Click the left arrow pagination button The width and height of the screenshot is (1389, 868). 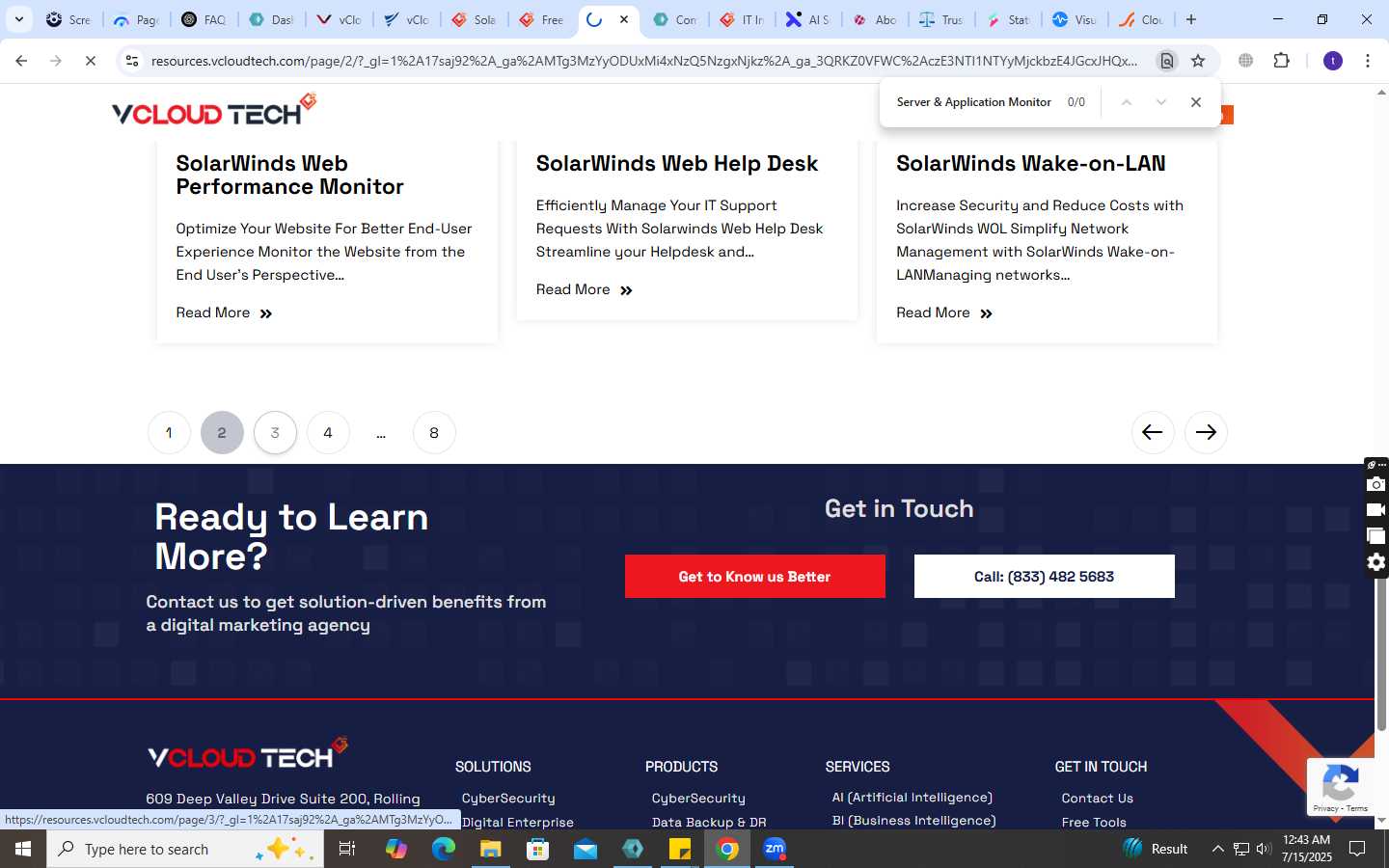[1153, 432]
